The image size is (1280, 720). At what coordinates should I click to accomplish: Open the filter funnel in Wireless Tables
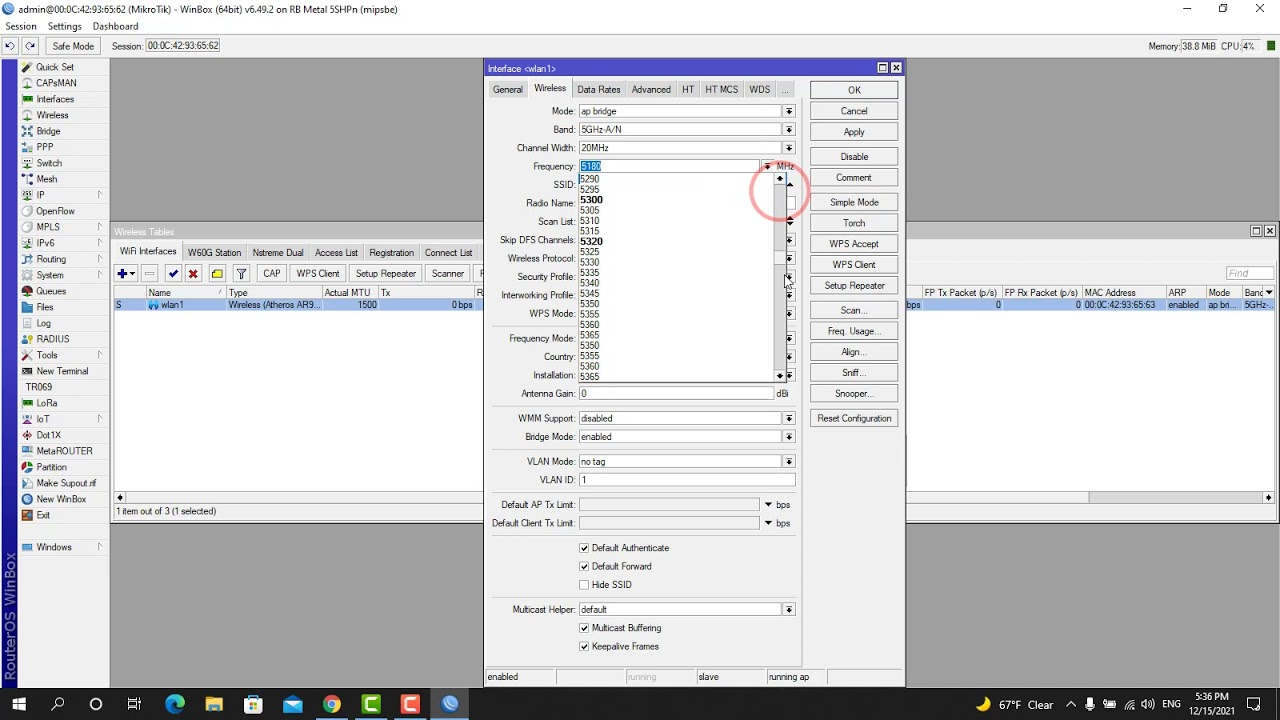click(241, 274)
